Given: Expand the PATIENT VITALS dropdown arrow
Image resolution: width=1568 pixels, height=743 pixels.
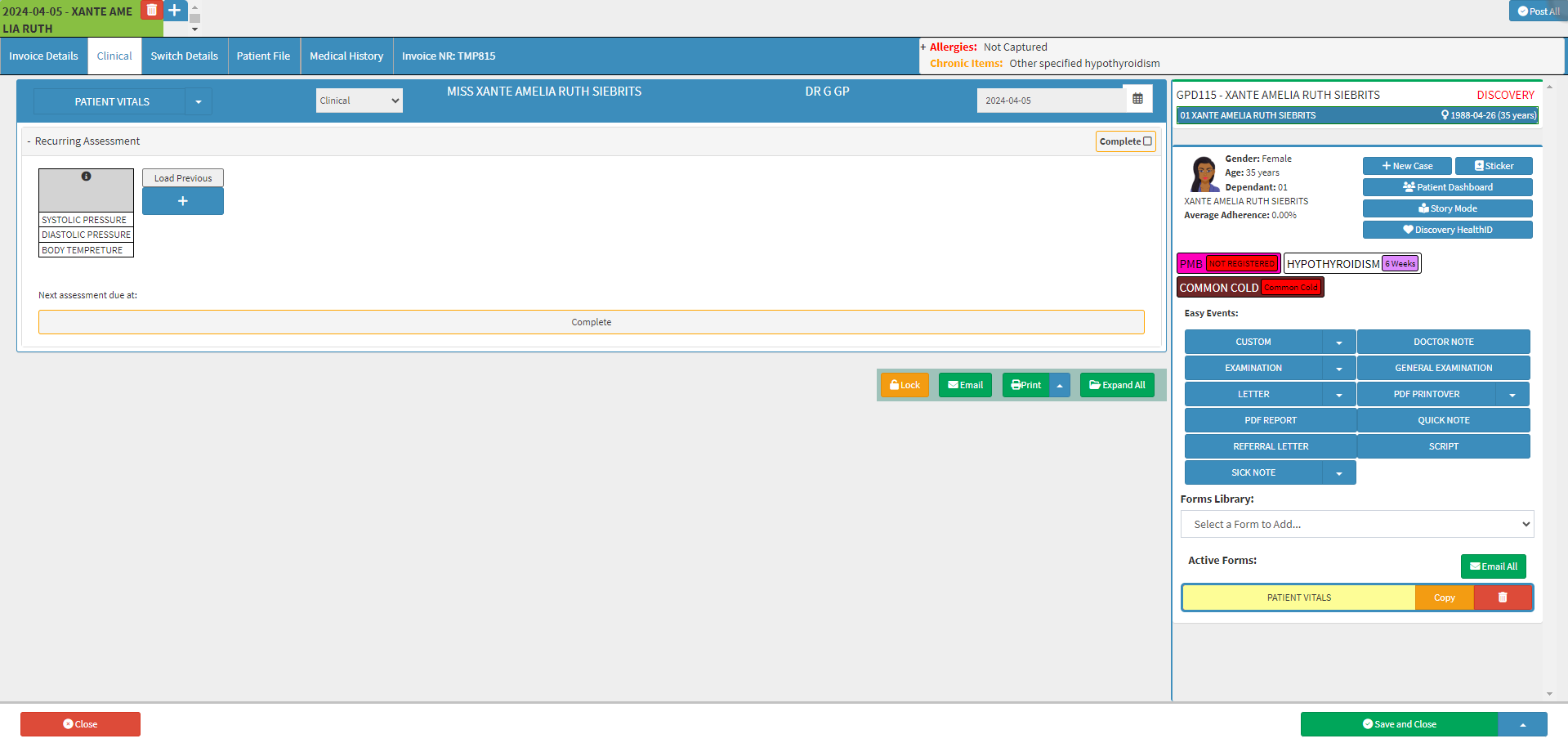Looking at the screenshot, I should pyautogui.click(x=199, y=102).
